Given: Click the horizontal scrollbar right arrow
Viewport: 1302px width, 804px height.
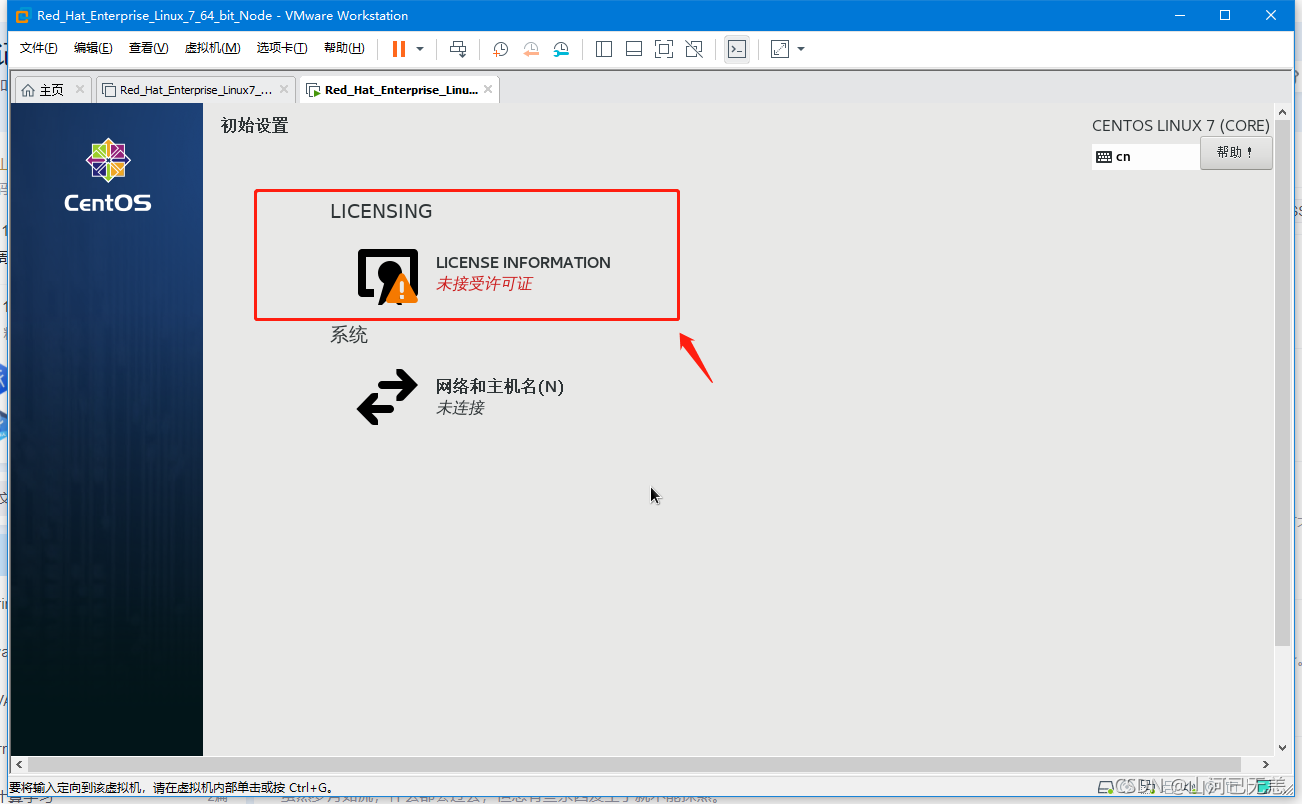Looking at the screenshot, I should pyautogui.click(x=1267, y=764).
